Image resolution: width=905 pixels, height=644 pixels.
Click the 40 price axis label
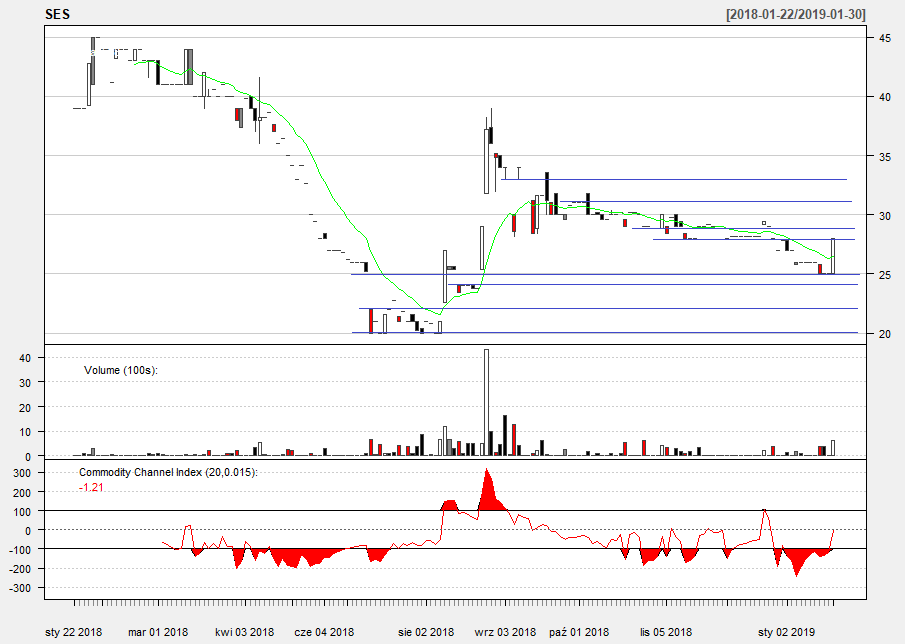pyautogui.click(x=885, y=97)
